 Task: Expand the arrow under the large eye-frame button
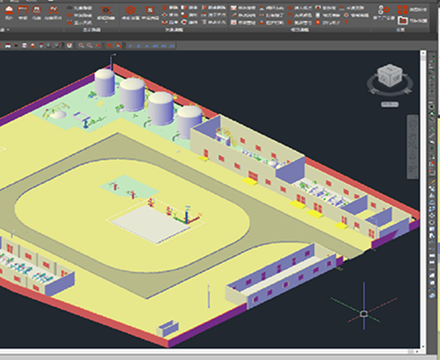(106, 23)
